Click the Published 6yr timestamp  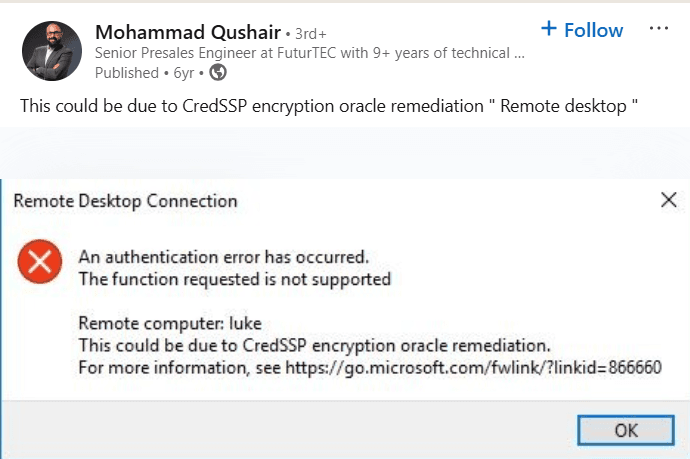[x=146, y=72]
